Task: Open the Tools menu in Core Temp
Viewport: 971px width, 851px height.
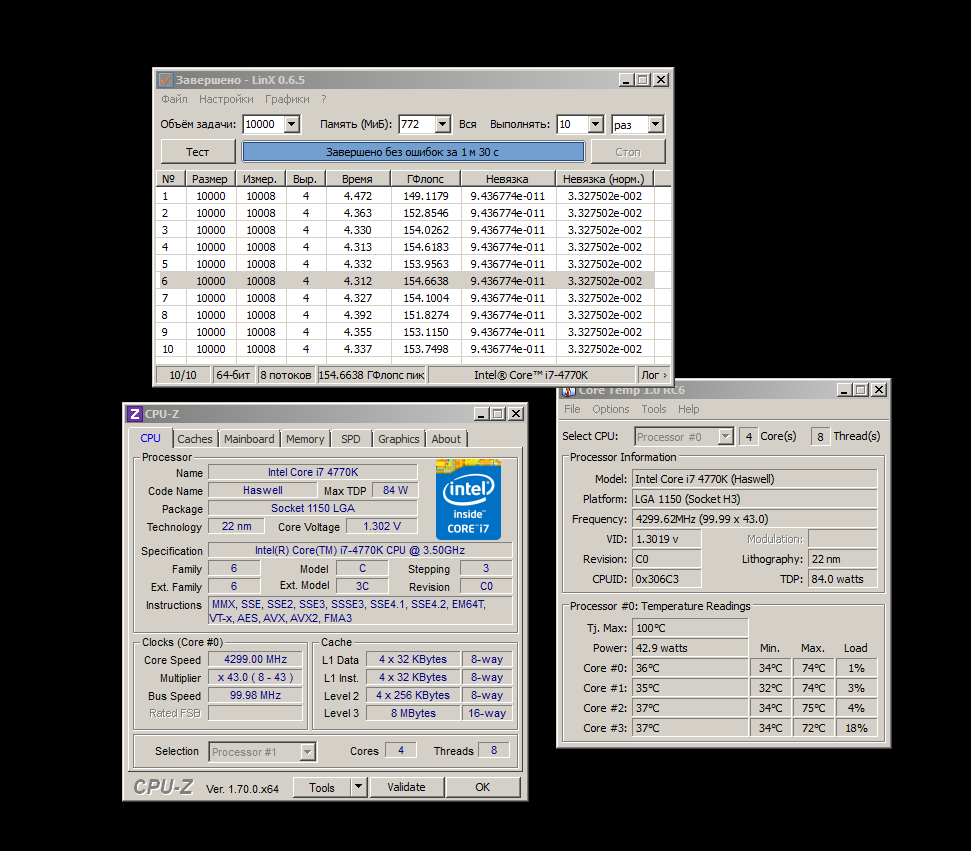Action: click(x=654, y=409)
